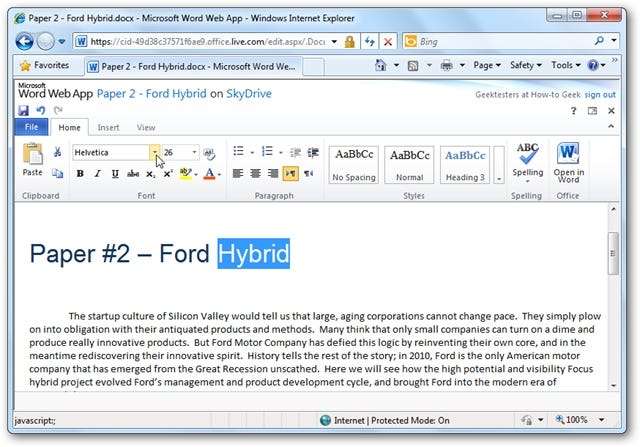Click the Undo arrow icon
This screenshot has height=447, width=640.
tap(41, 110)
